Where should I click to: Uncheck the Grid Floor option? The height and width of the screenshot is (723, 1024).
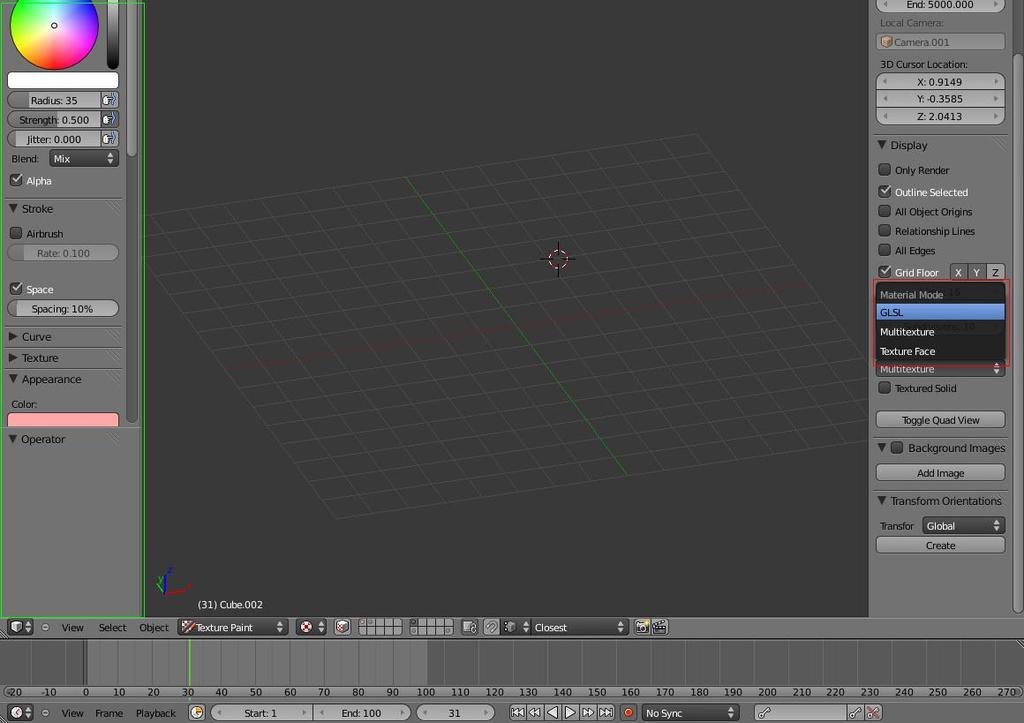(x=884, y=271)
